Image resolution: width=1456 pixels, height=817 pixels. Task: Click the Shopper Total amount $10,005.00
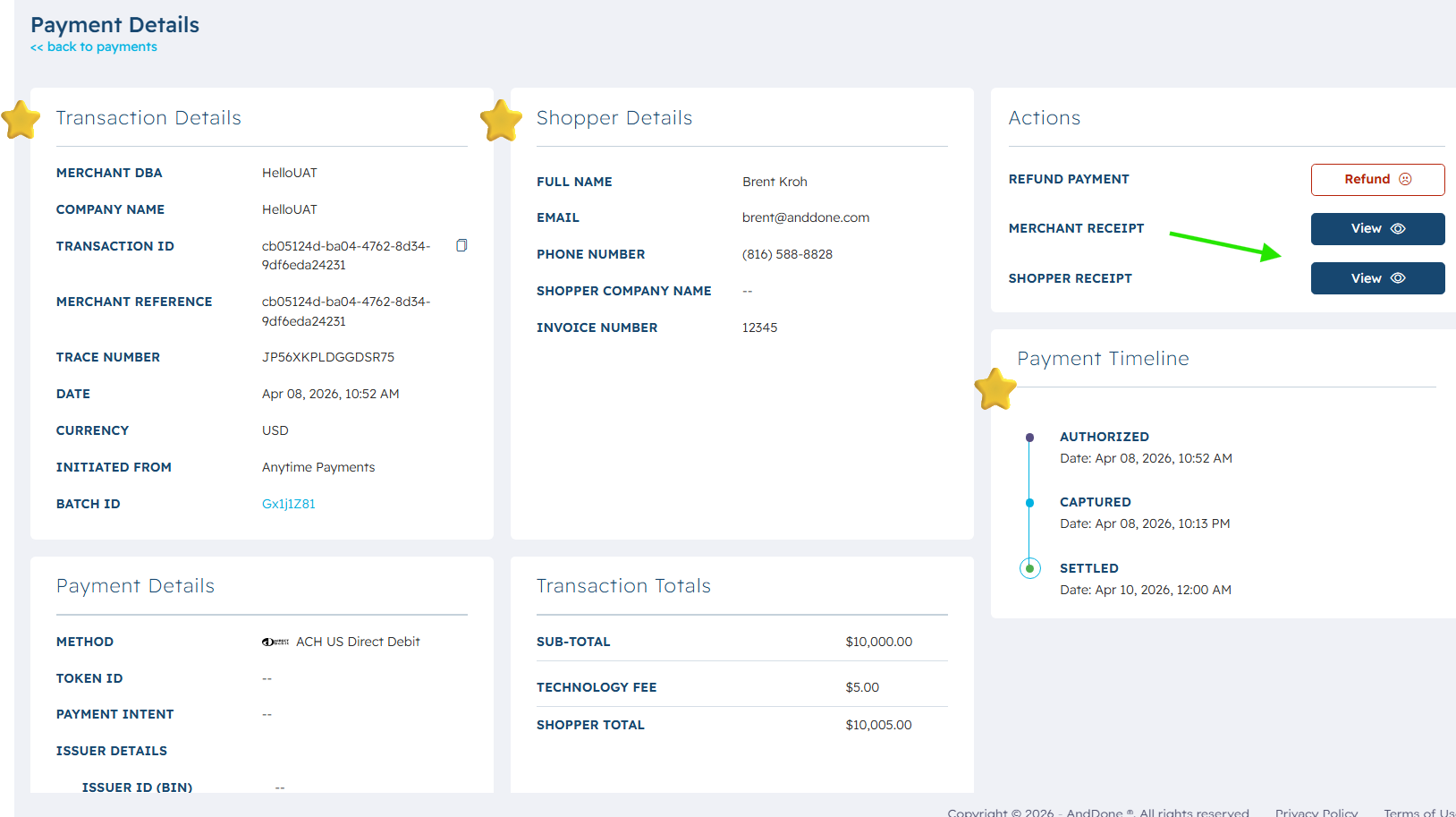[x=878, y=725]
